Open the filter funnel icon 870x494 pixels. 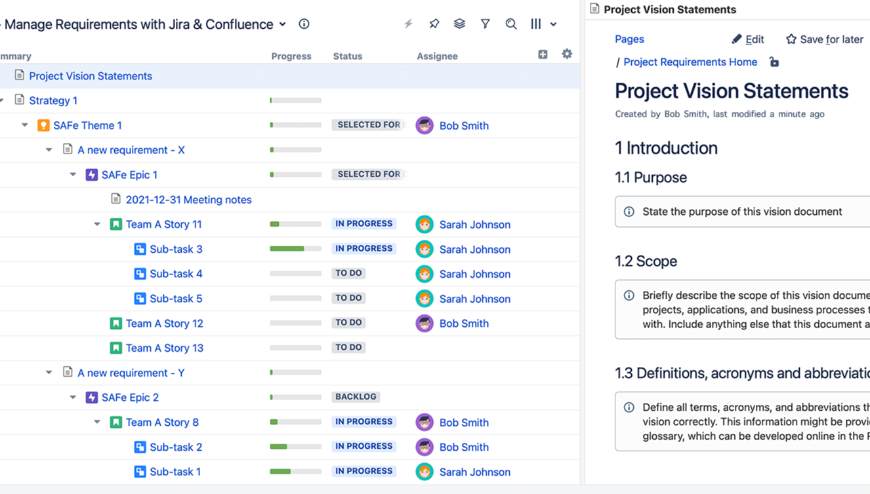click(485, 24)
